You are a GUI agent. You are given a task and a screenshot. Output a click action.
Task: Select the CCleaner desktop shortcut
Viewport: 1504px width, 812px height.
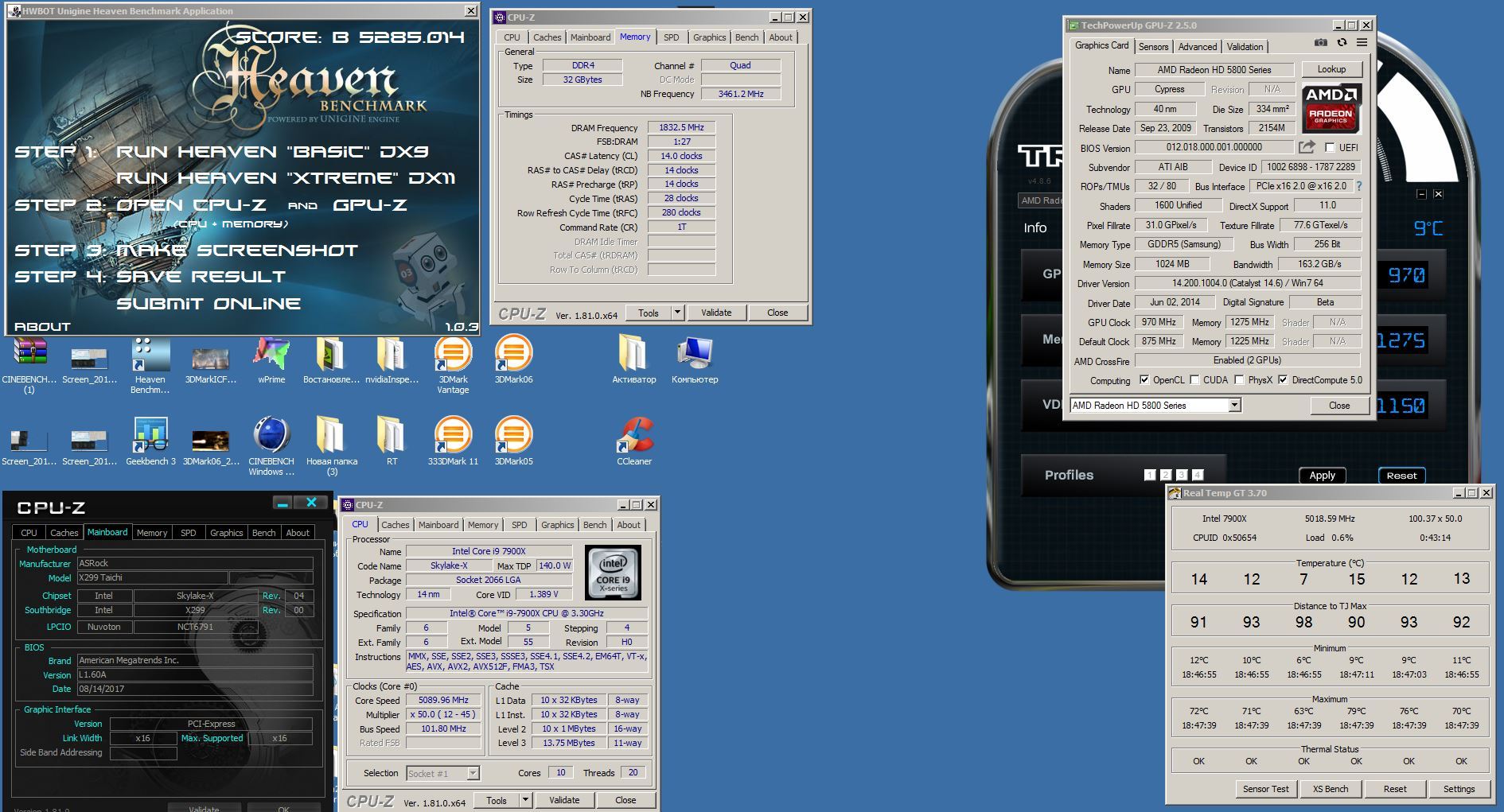(634, 441)
